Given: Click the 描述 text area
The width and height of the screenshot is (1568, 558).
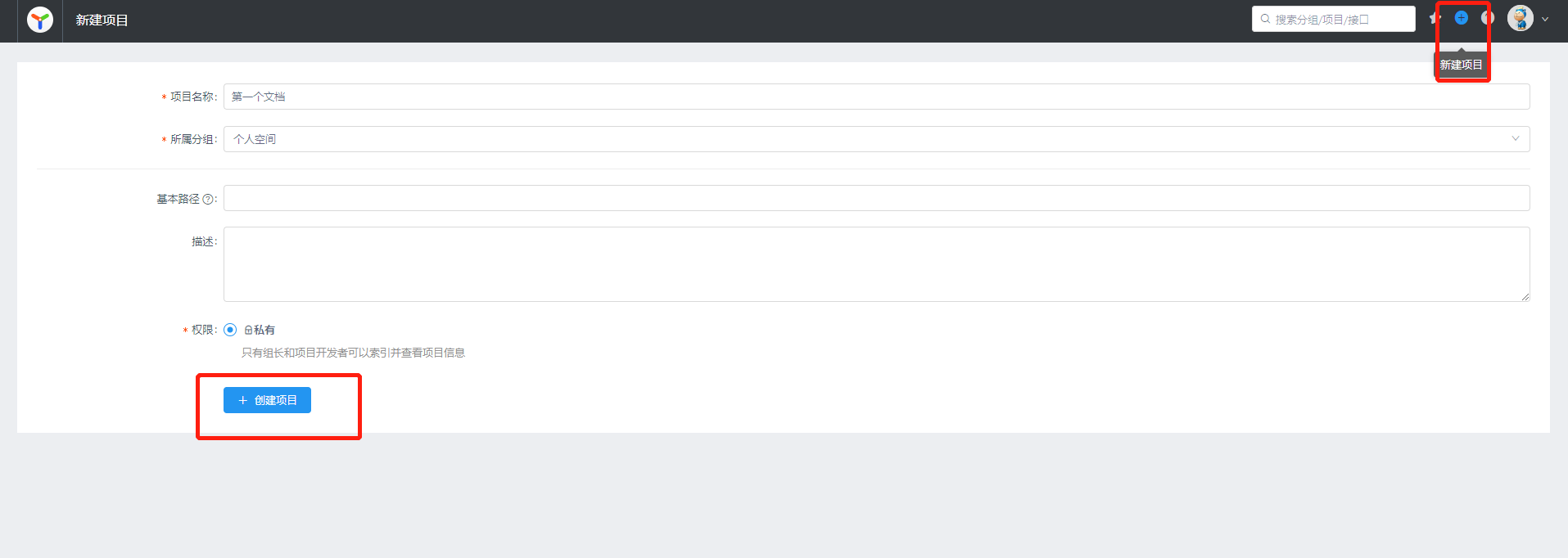Looking at the screenshot, I should (x=876, y=264).
